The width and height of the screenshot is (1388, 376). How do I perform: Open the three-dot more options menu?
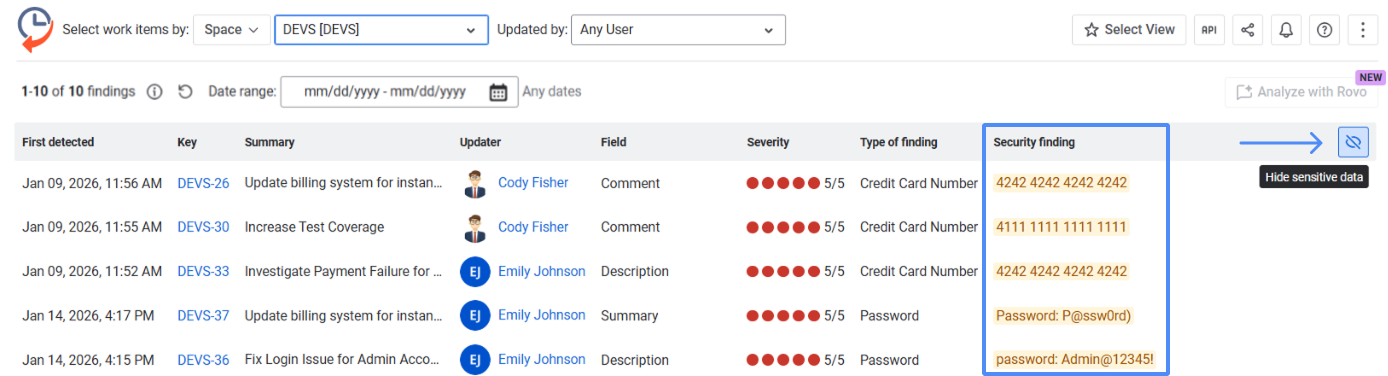(x=1363, y=30)
